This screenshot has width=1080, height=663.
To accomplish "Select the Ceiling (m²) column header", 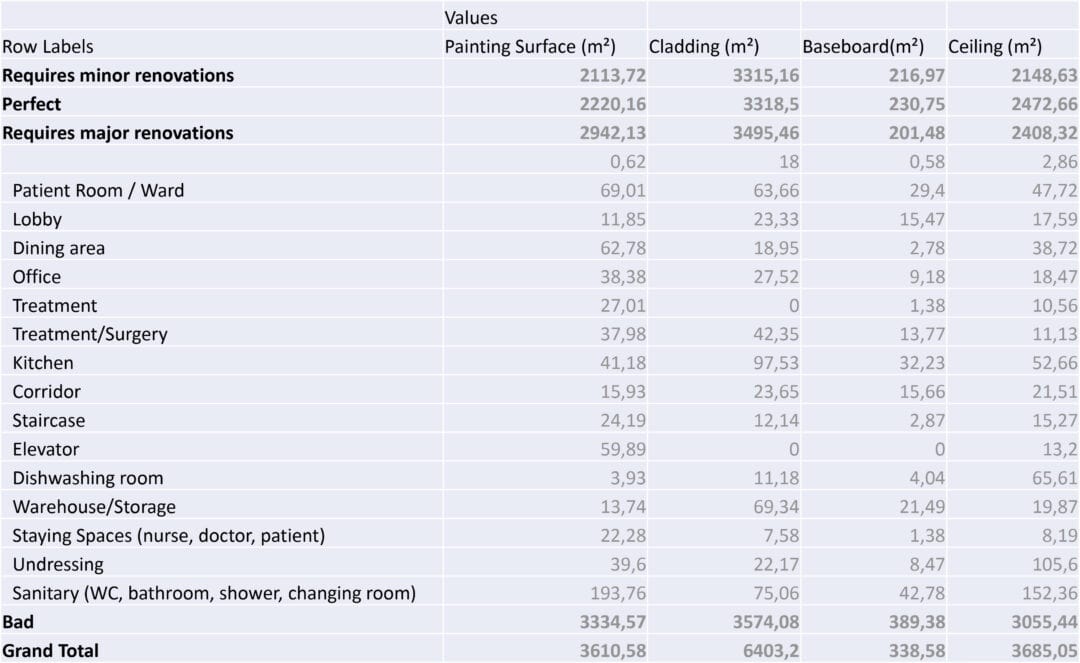I will (x=995, y=46).
